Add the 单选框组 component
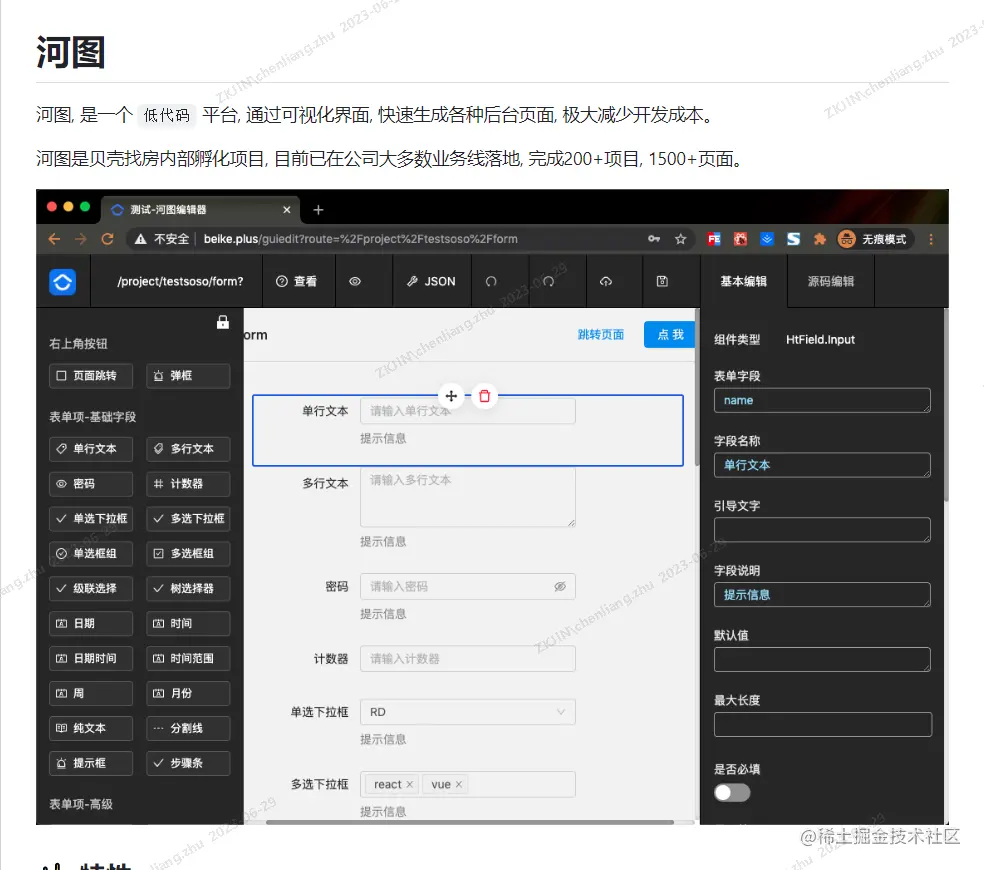 (x=91, y=554)
